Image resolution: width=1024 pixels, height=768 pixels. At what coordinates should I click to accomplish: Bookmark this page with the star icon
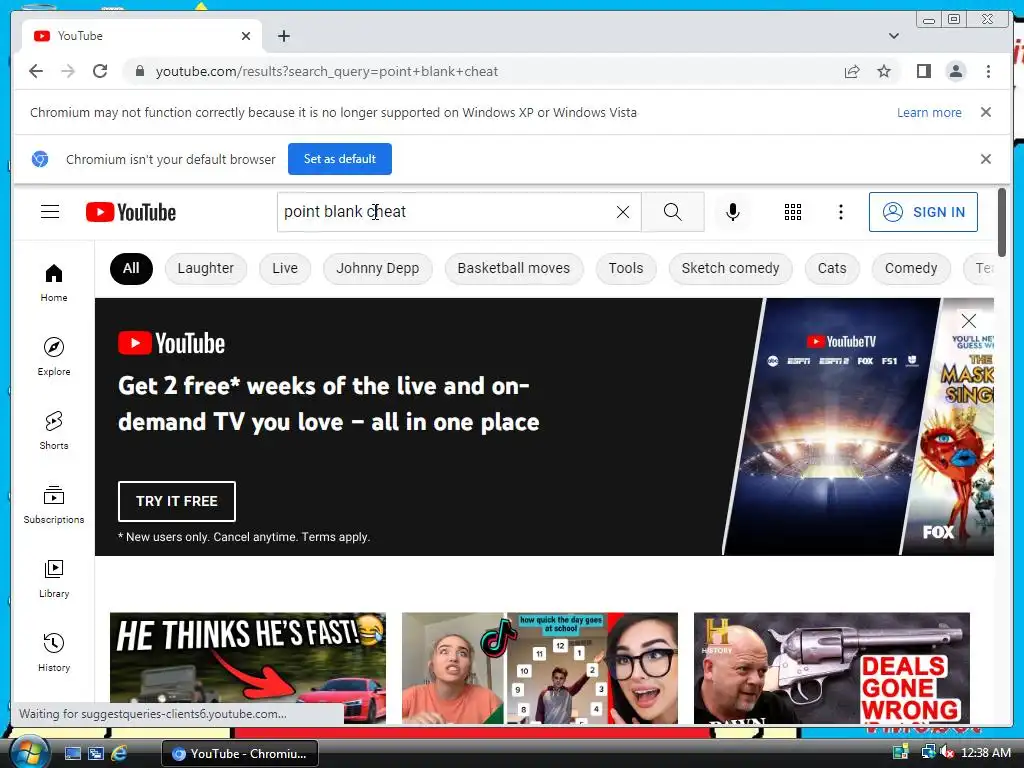click(884, 71)
